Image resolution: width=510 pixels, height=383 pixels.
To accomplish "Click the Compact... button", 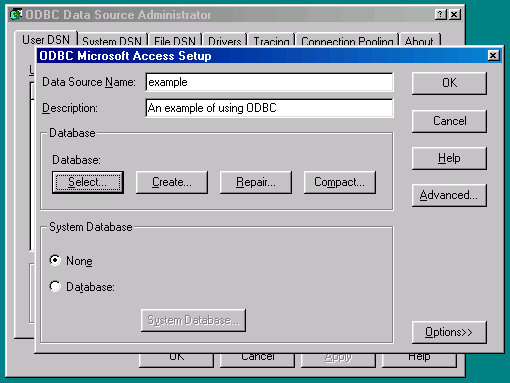I will pos(340,182).
